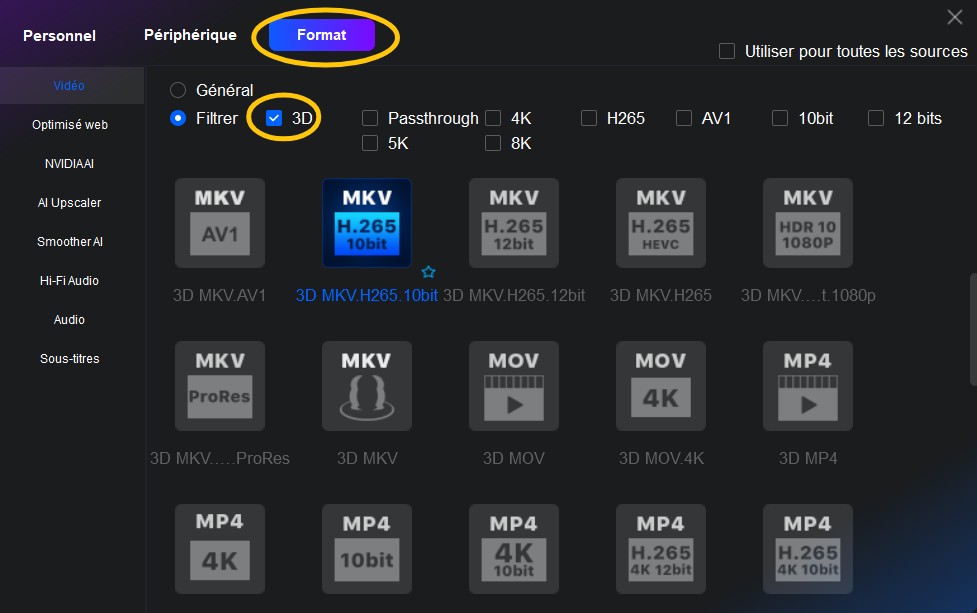Check the H265 filter checkbox
Image resolution: width=977 pixels, height=613 pixels.
coord(589,118)
